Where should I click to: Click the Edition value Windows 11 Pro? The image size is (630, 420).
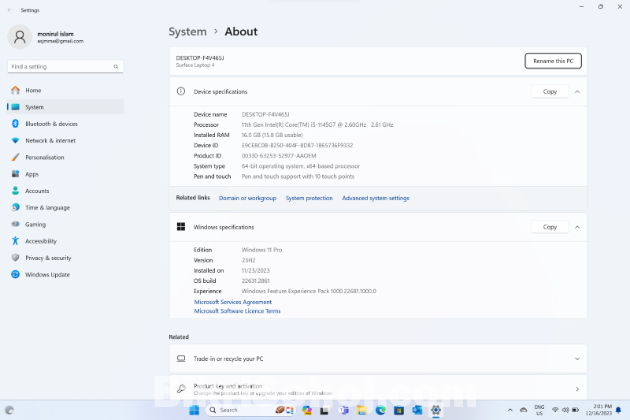pyautogui.click(x=262, y=250)
